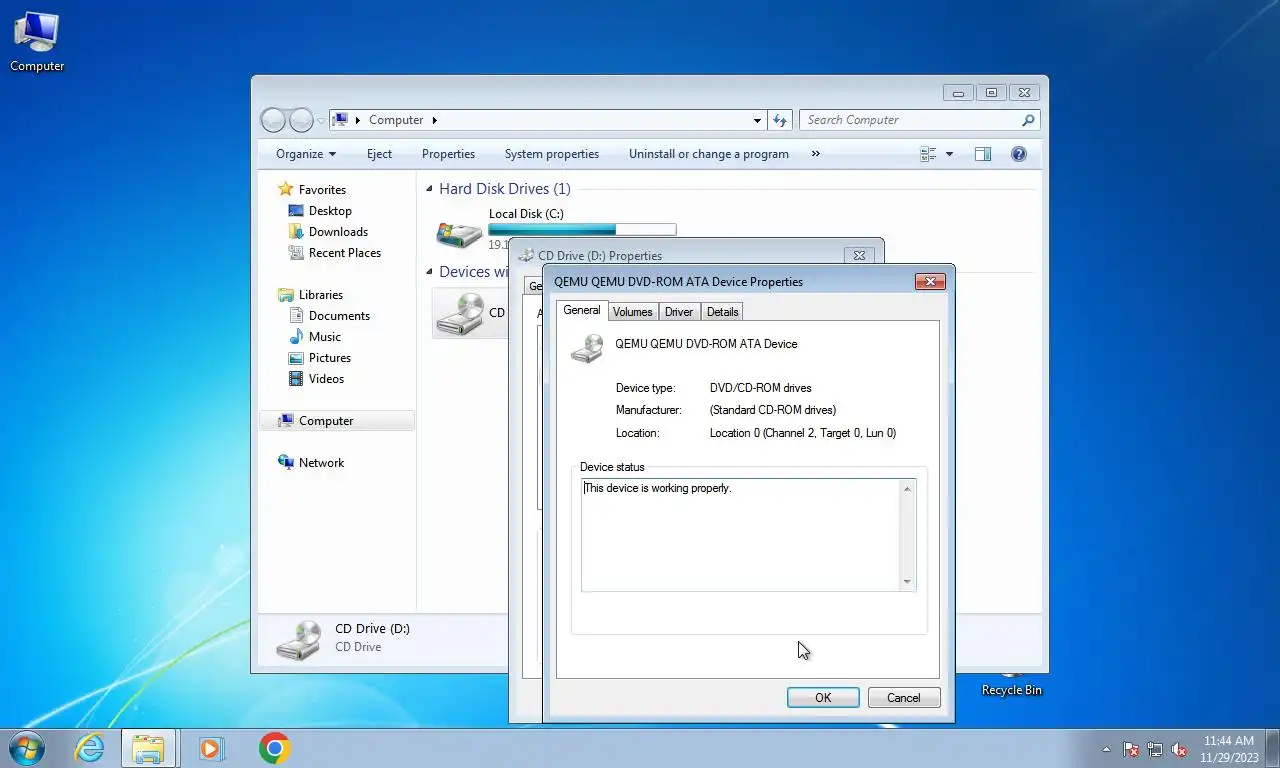Cancel the QEMU device properties dialog
The width and height of the screenshot is (1280, 768).
click(904, 698)
